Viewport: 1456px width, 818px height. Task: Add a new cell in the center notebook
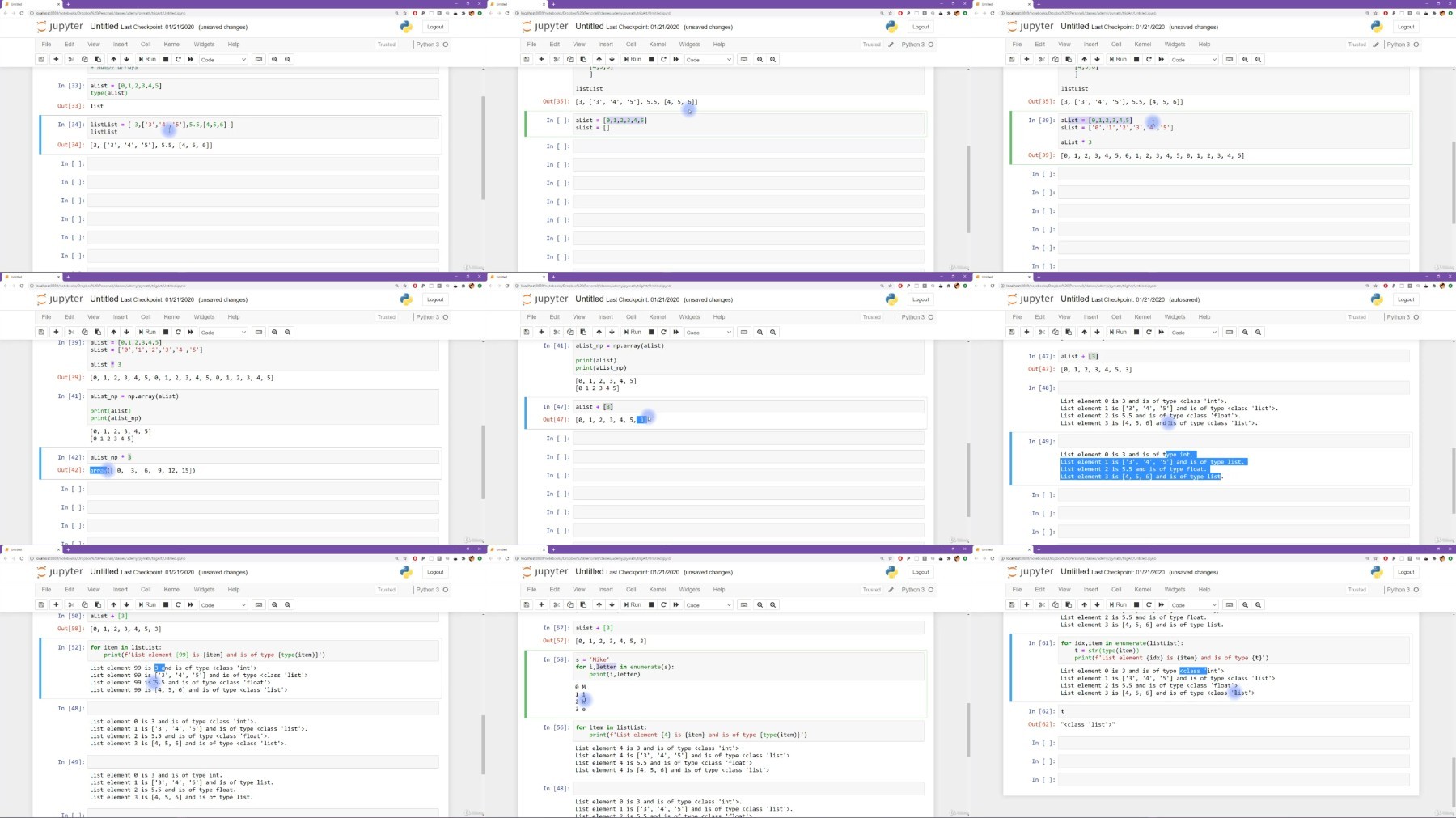coord(541,332)
